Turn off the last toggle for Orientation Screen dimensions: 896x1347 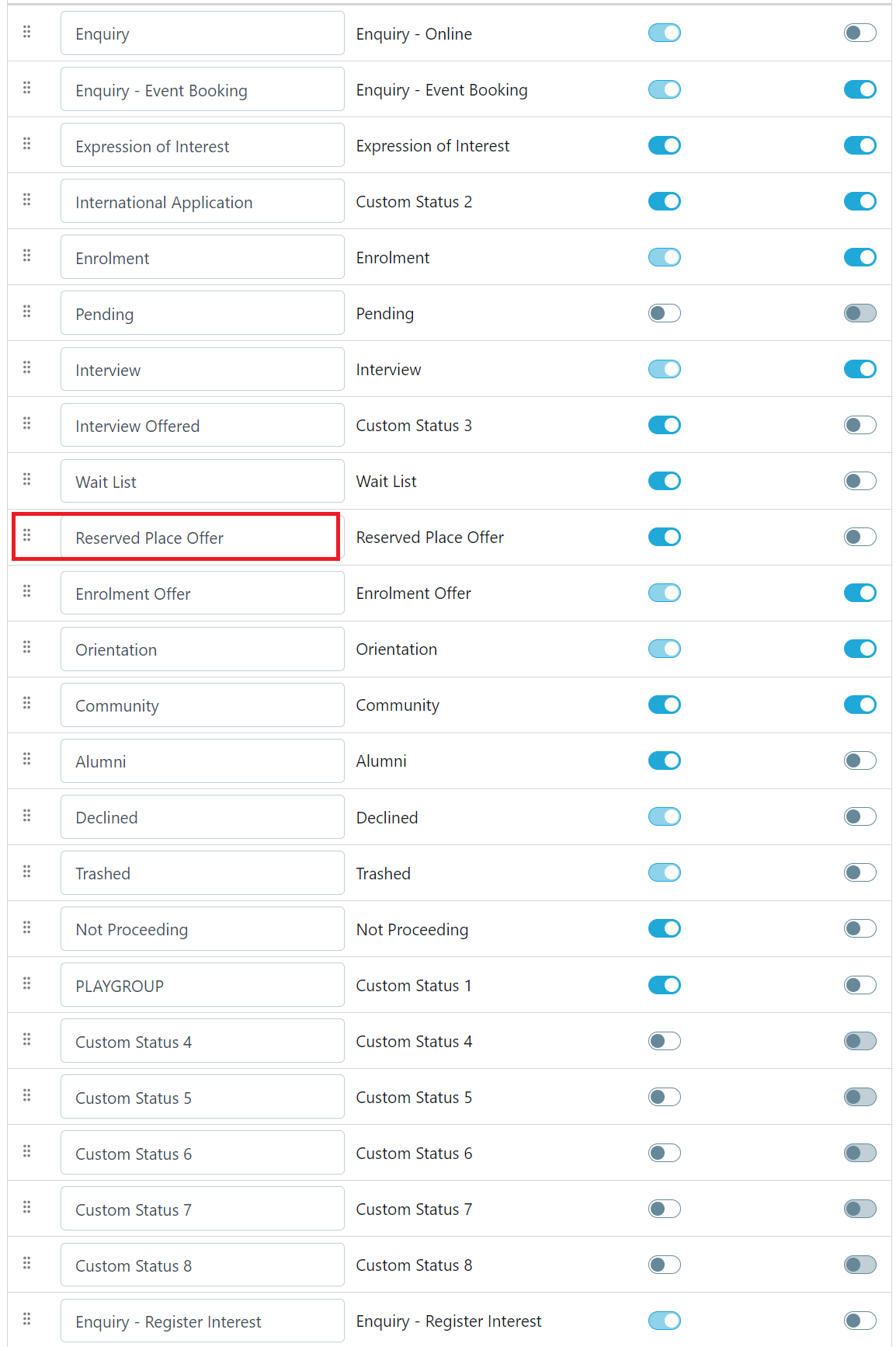pos(860,649)
